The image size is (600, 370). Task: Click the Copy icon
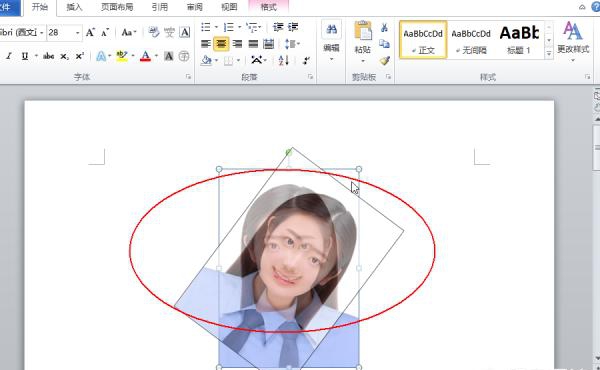coord(384,44)
